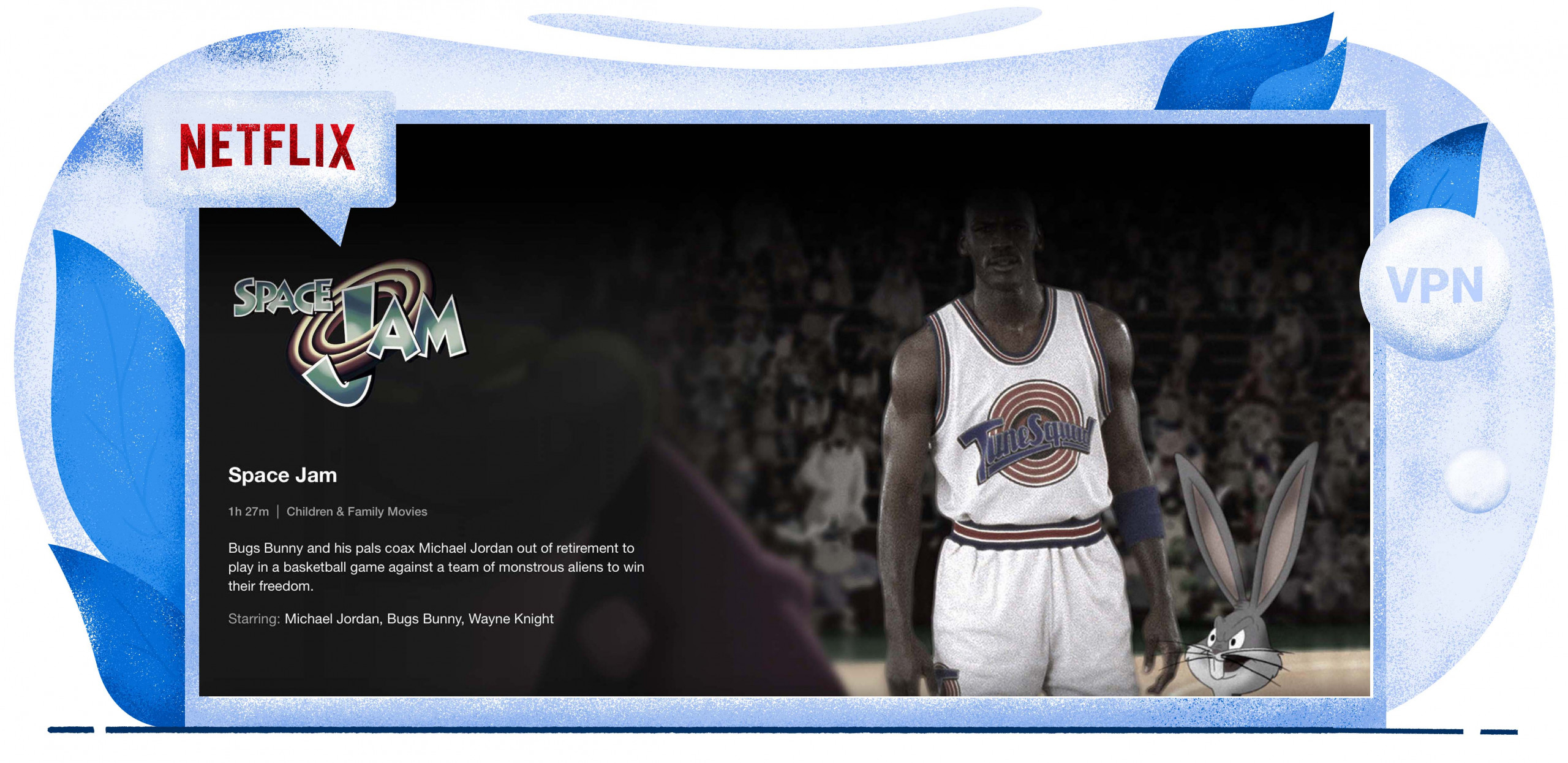Screen dimensions: 1568x763
Task: Open the 'Children & Family Movies' genre label
Action: point(356,512)
